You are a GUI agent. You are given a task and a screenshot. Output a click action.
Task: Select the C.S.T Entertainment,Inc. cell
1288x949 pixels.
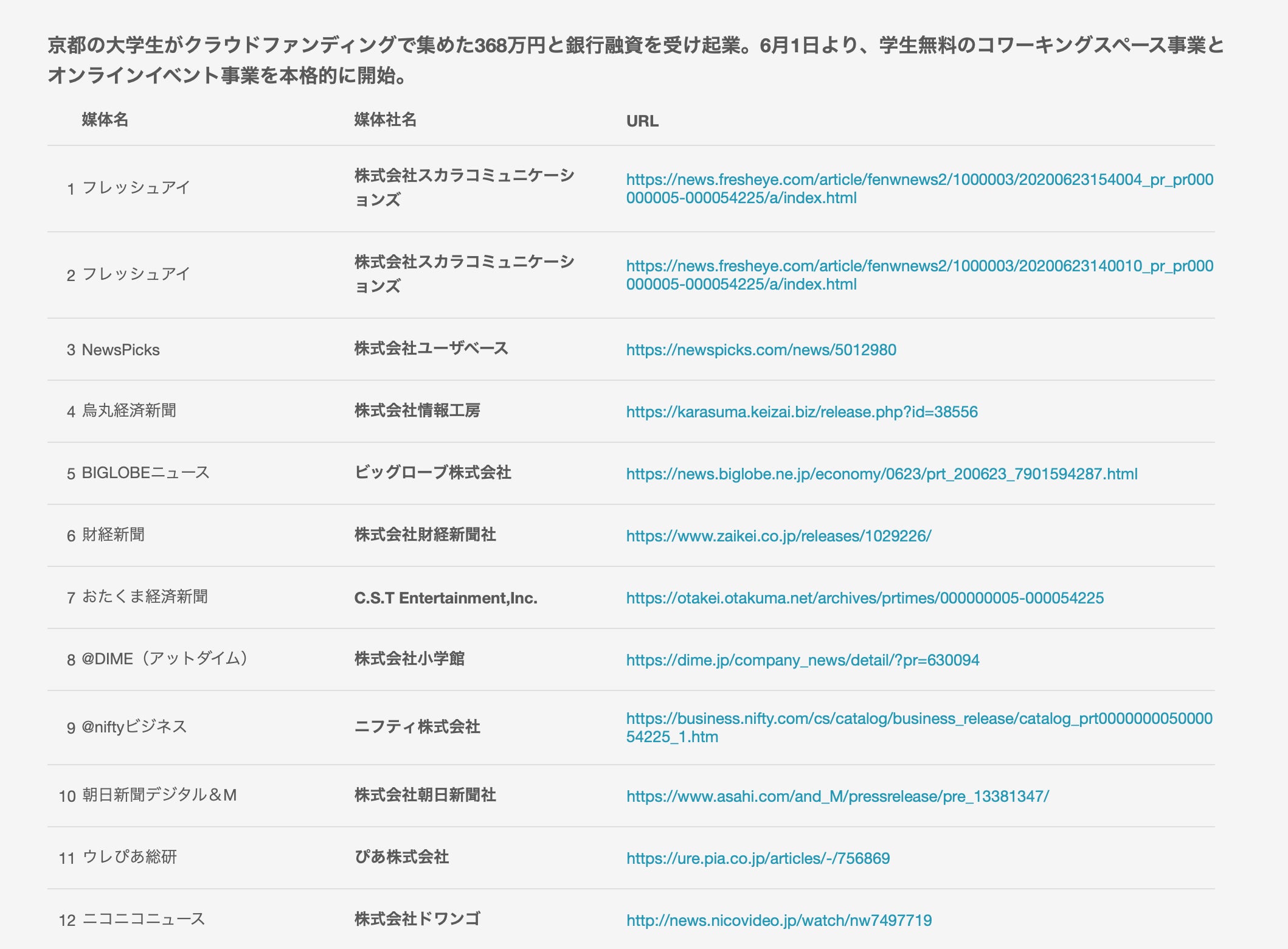[445, 598]
